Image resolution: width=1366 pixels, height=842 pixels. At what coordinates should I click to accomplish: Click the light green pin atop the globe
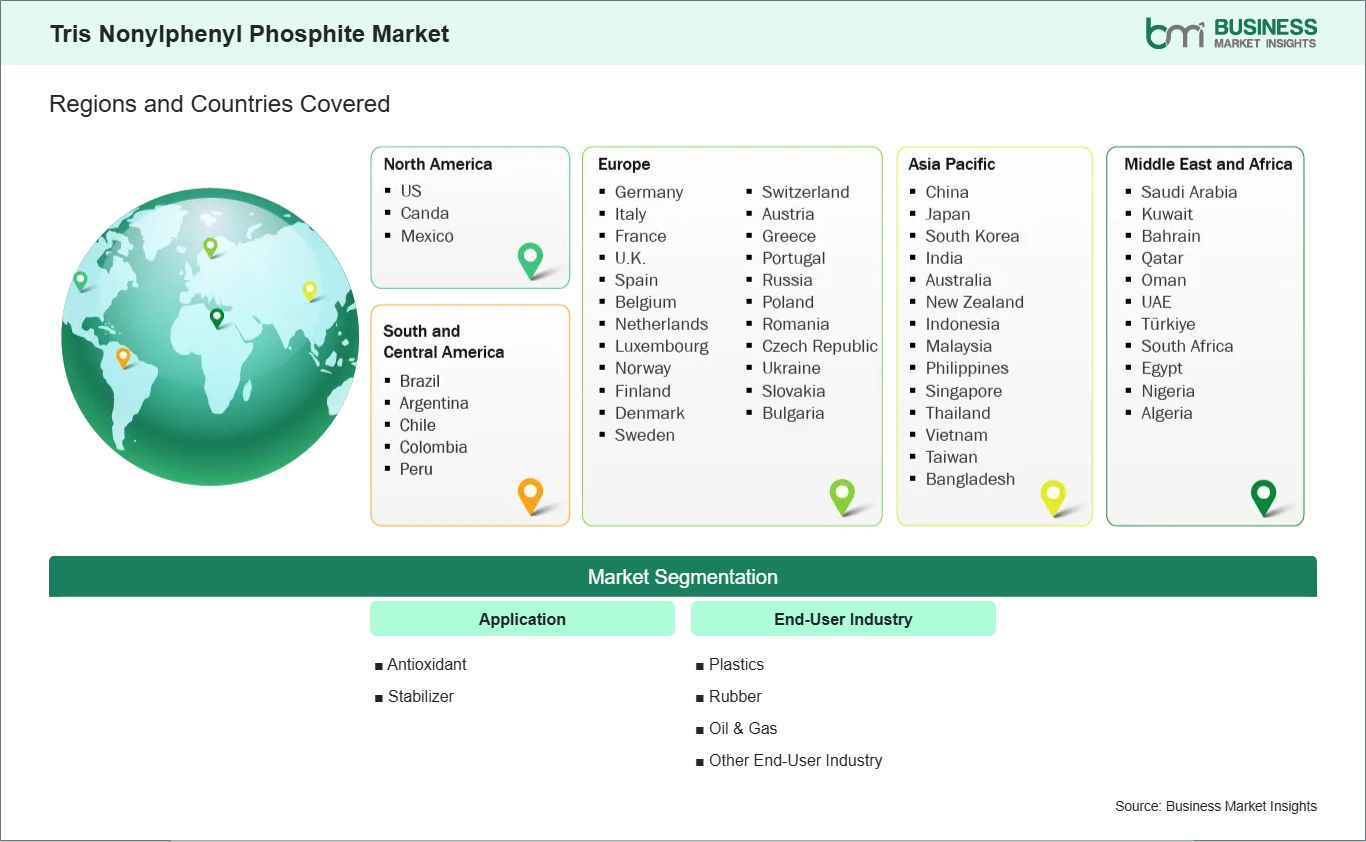click(210, 246)
